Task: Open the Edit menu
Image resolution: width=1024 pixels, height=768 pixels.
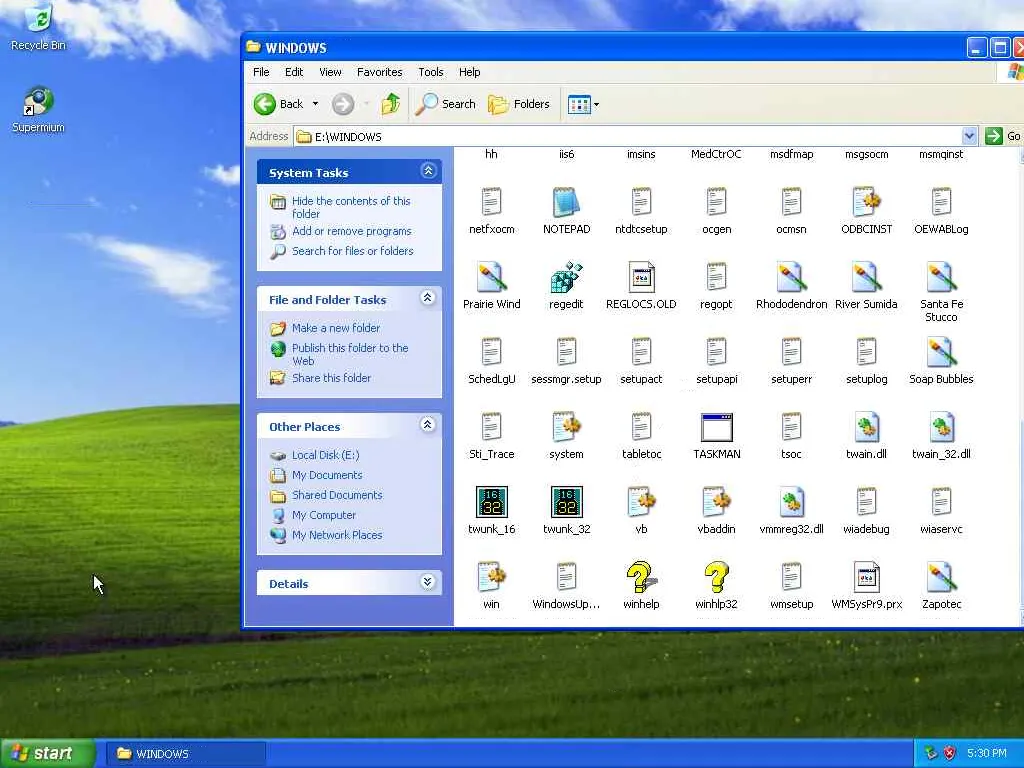Action: pos(294,72)
